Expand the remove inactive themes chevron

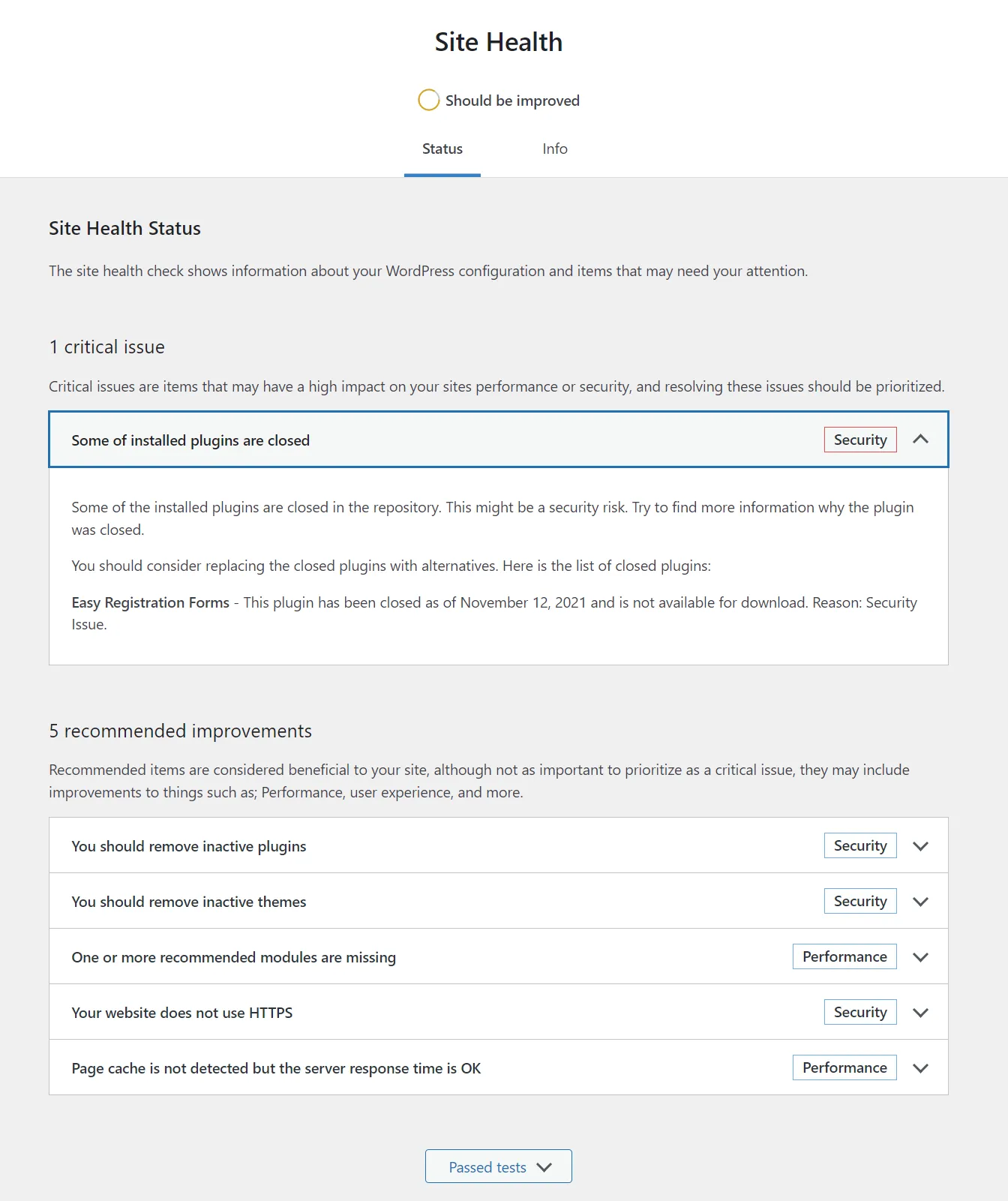[x=920, y=902]
